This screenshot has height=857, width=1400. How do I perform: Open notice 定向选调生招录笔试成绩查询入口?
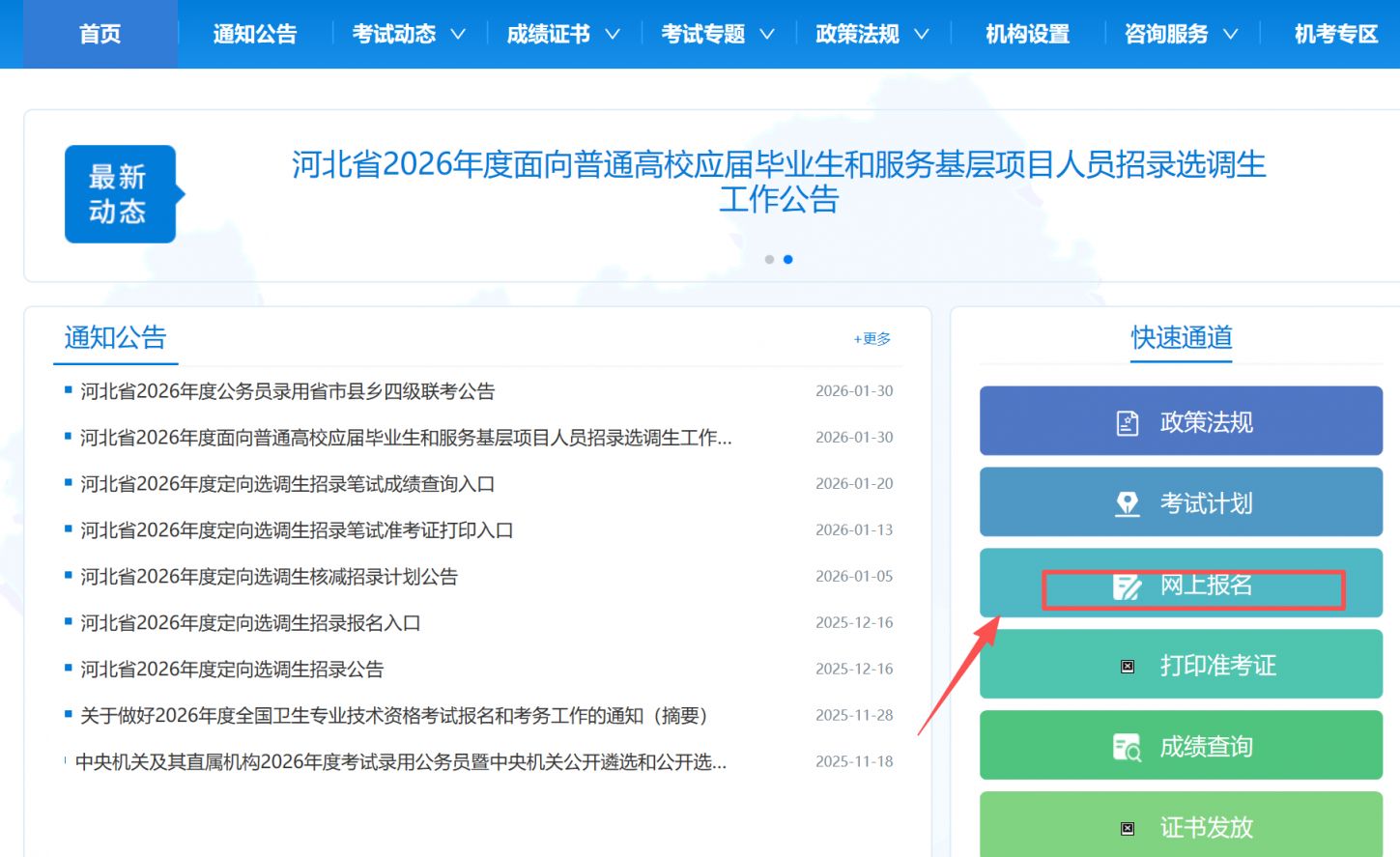(x=288, y=484)
